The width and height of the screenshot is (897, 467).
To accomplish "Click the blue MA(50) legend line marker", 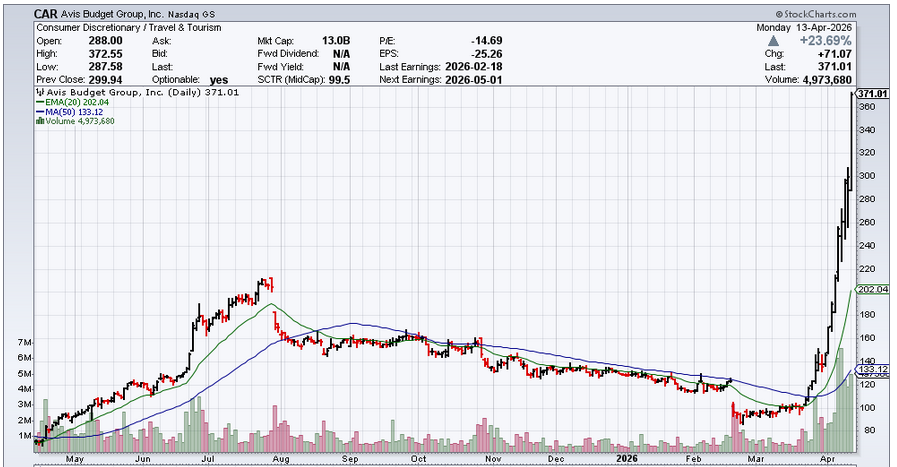I will tap(40, 112).
